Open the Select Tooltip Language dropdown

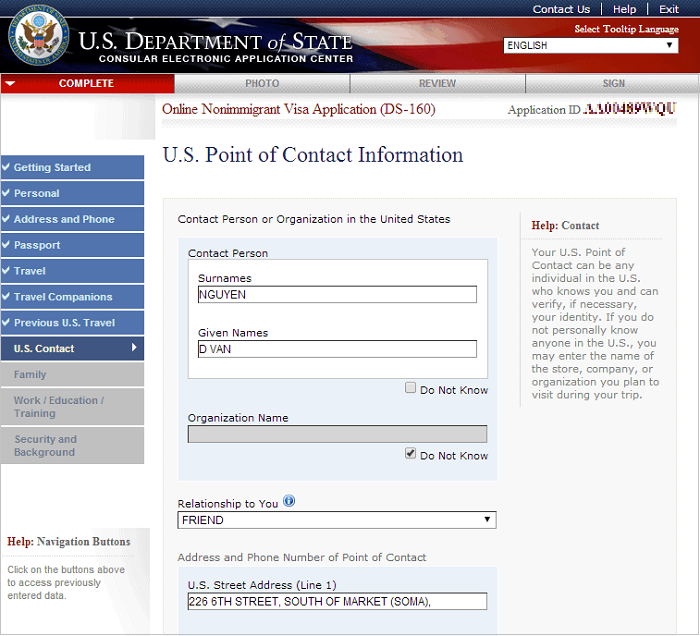click(590, 45)
